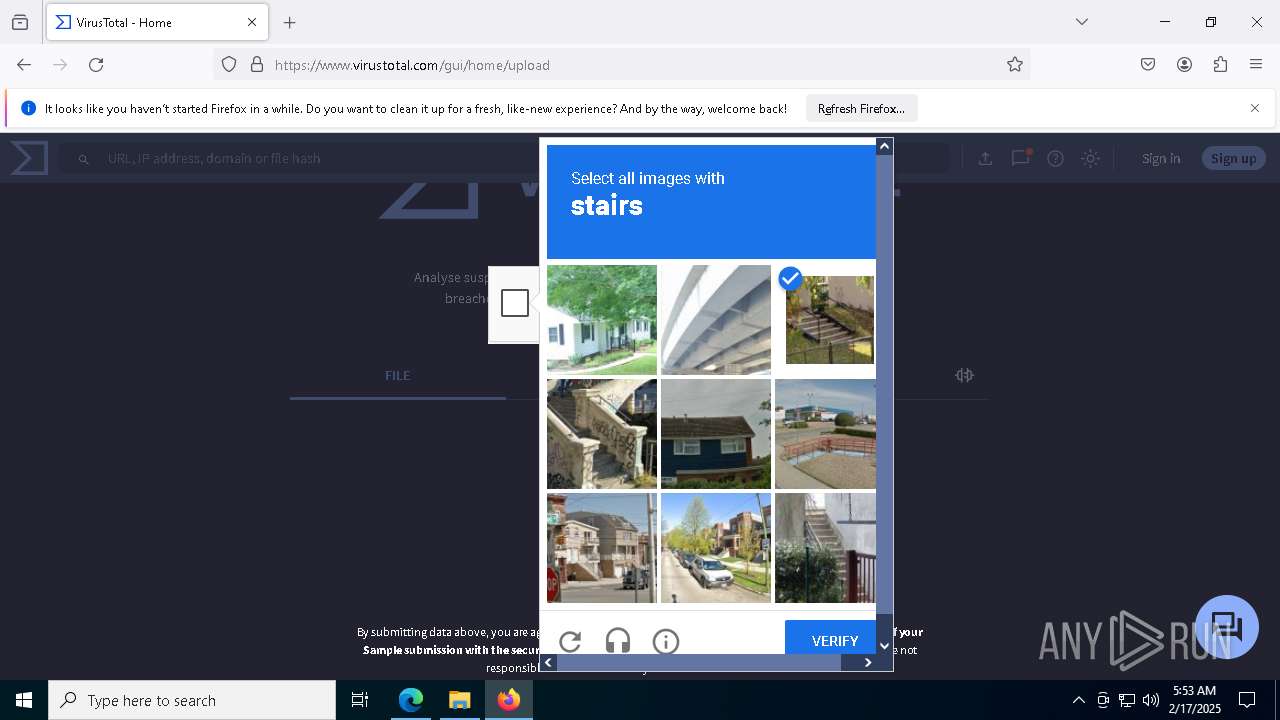Click the Firefox taskbar icon
The width and height of the screenshot is (1280, 720).
tap(509, 700)
